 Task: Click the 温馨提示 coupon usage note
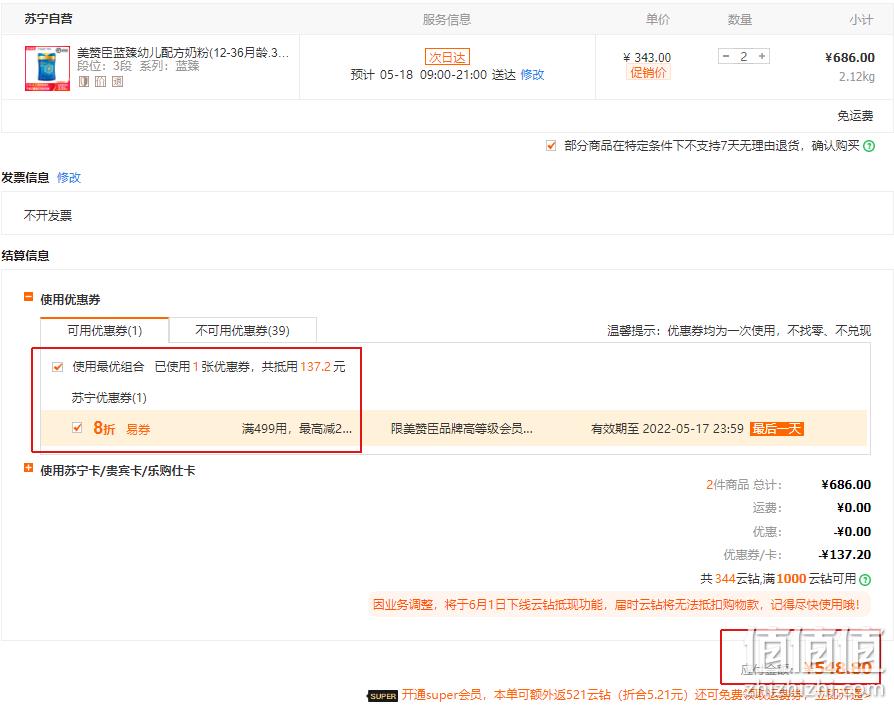[739, 331]
